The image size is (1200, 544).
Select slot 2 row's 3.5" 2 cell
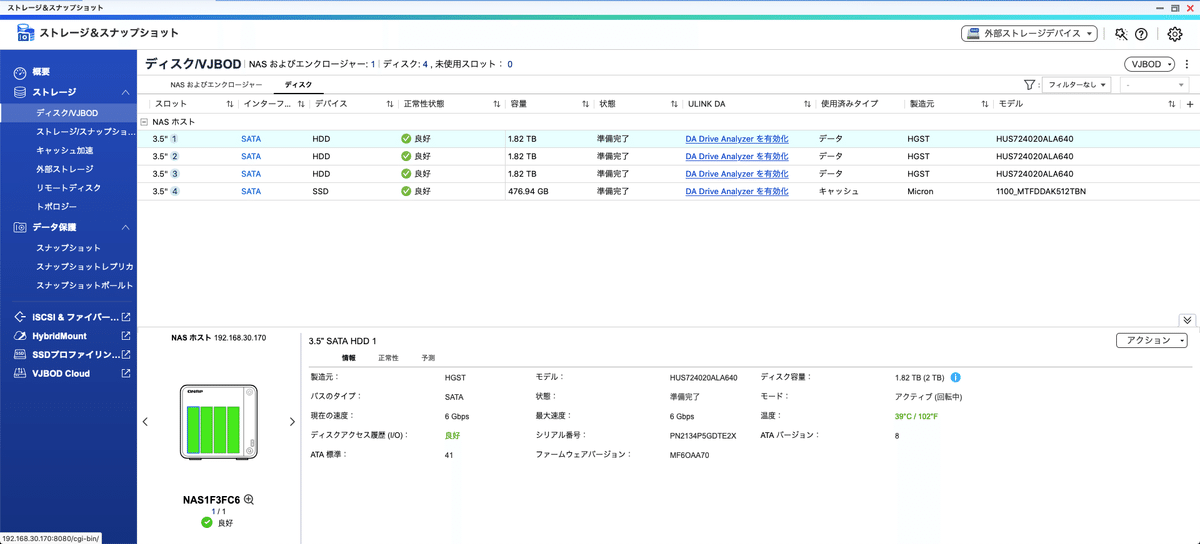coord(165,156)
